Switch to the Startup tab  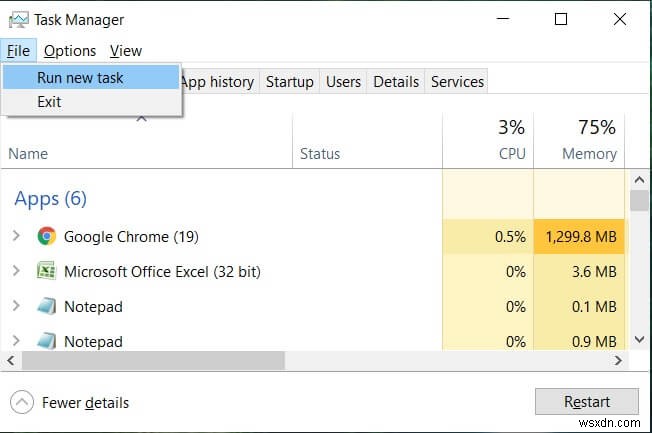[x=289, y=82]
